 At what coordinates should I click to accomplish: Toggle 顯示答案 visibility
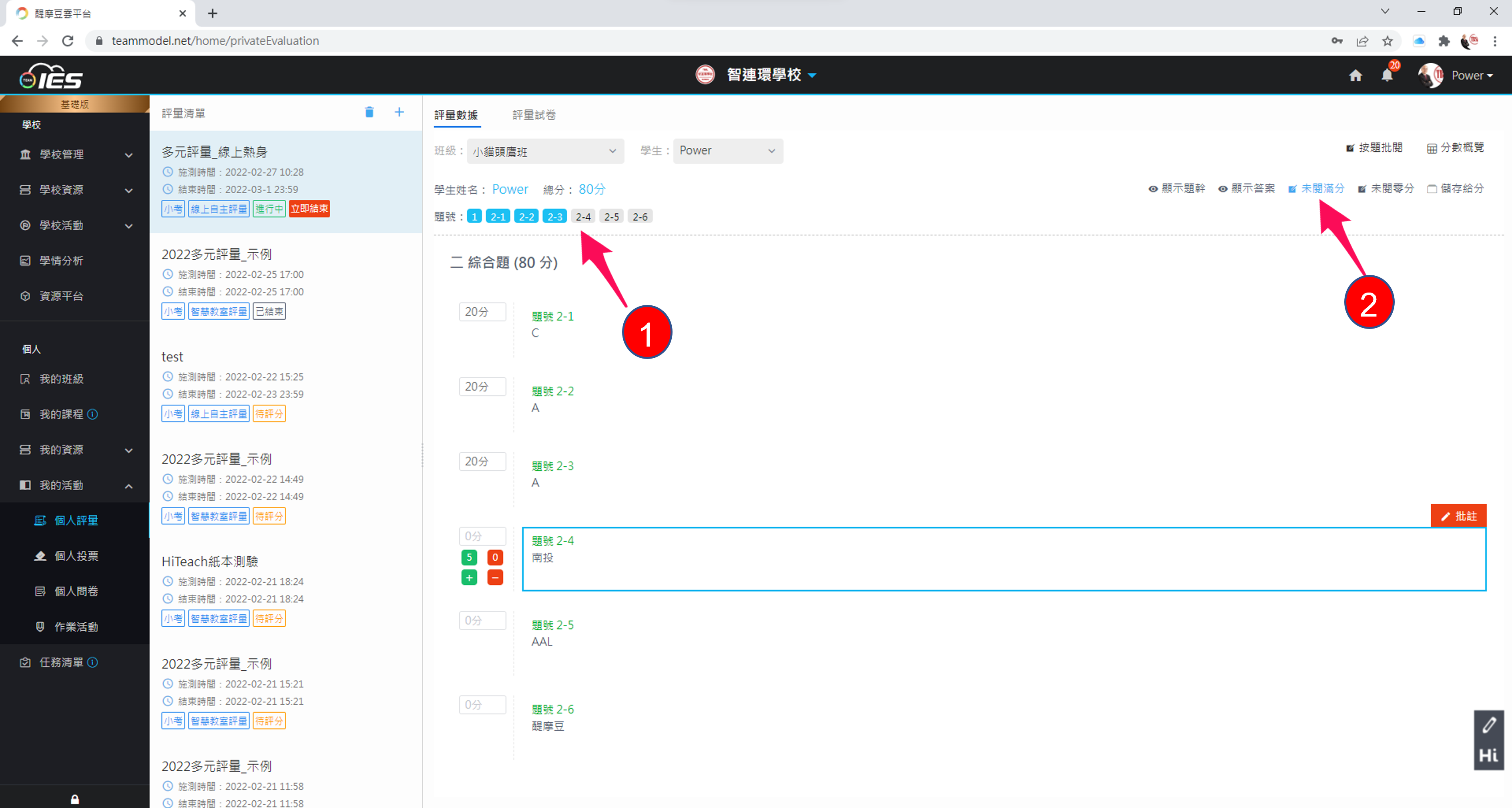point(1247,188)
